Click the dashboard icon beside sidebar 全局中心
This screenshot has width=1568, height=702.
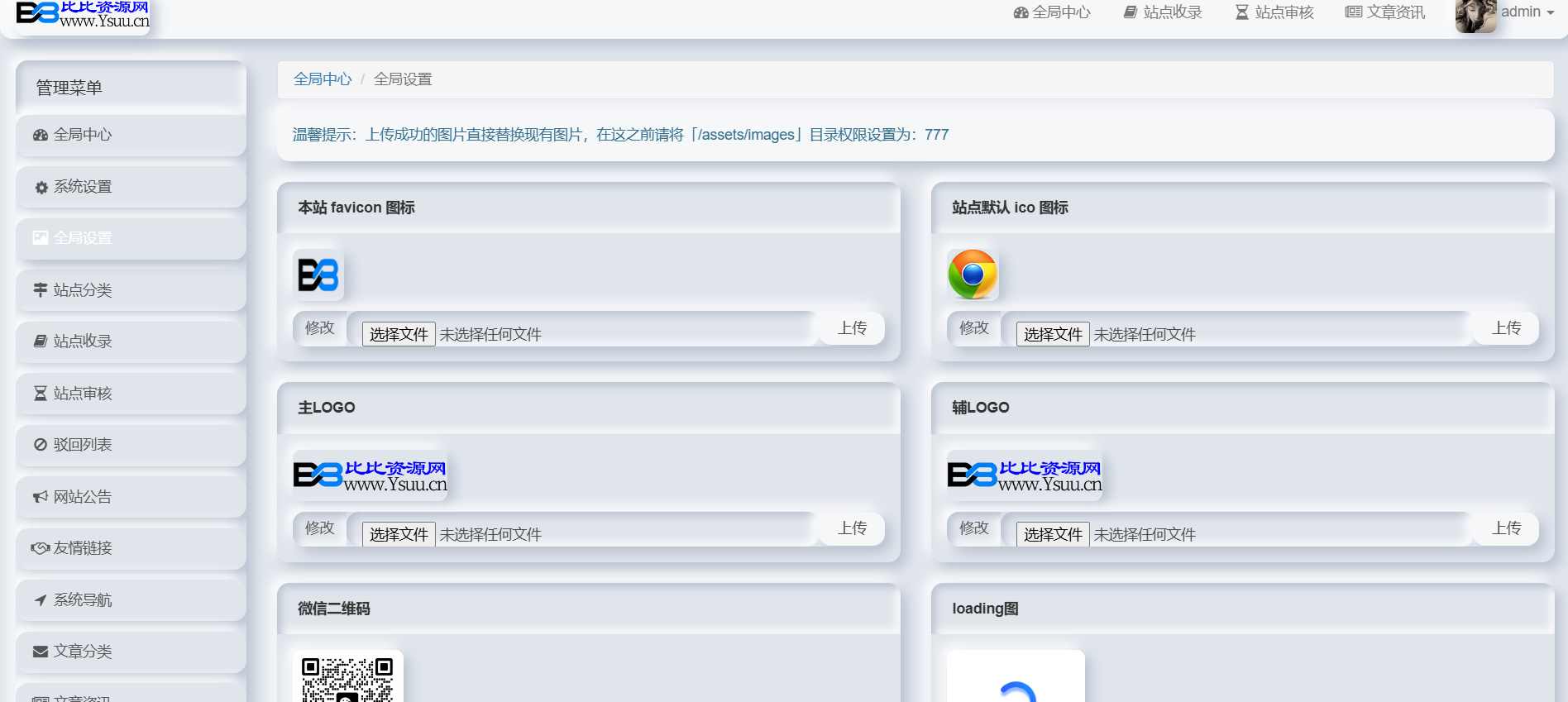(x=41, y=135)
